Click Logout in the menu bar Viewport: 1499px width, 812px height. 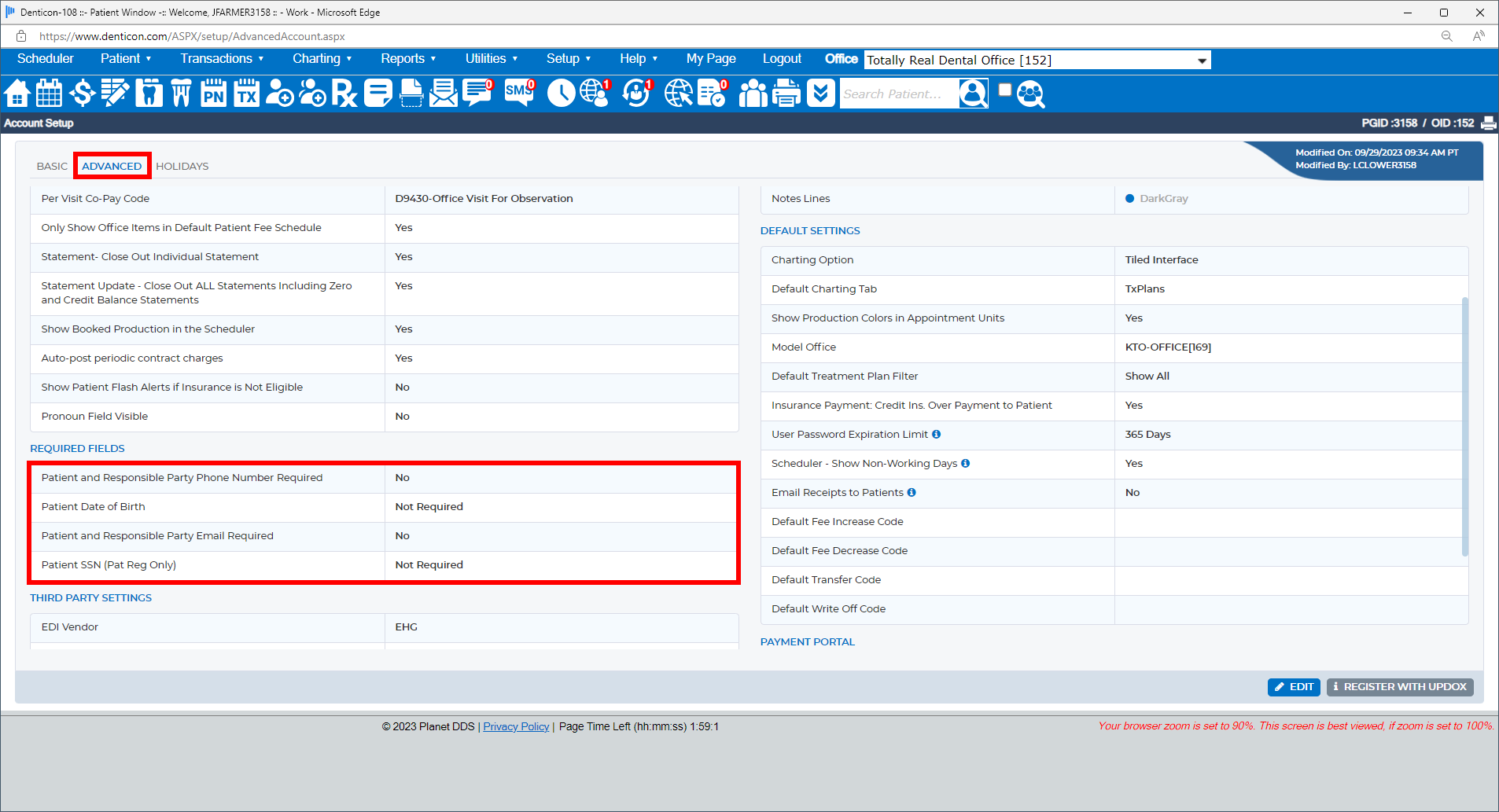click(x=782, y=58)
